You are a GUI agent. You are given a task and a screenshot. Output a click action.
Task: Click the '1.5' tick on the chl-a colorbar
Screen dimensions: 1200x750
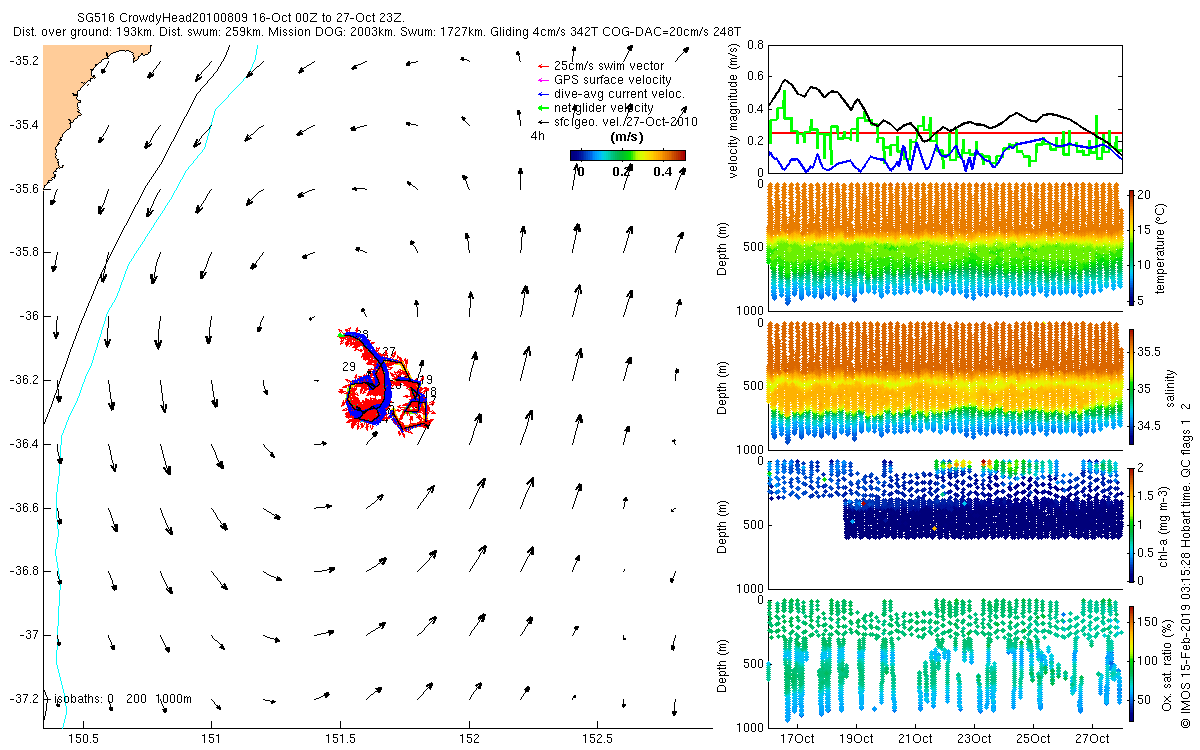click(1148, 495)
